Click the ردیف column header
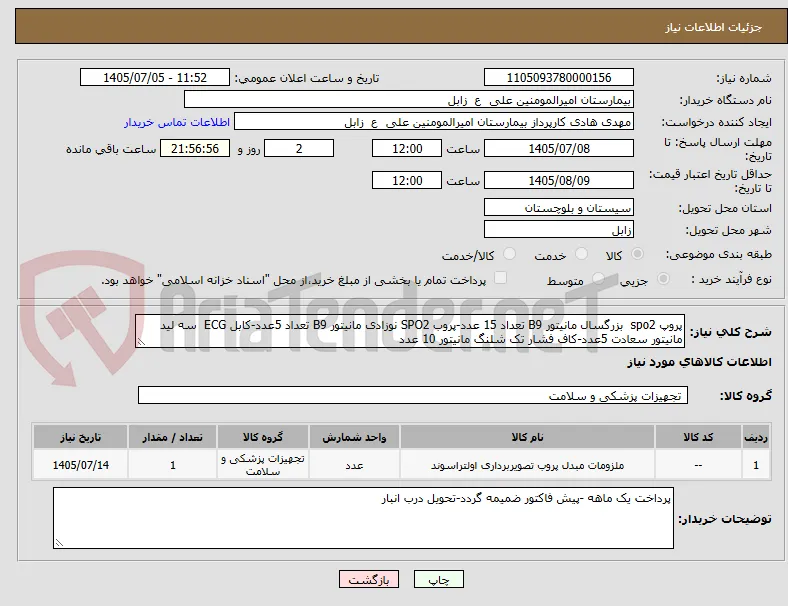788x606 pixels. [x=756, y=437]
